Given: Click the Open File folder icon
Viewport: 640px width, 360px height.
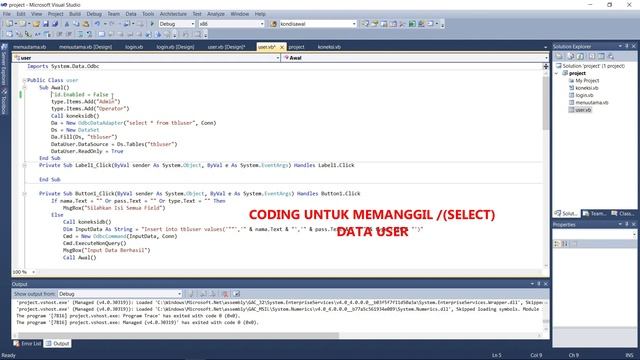Looking at the screenshot, I should (x=36, y=24).
